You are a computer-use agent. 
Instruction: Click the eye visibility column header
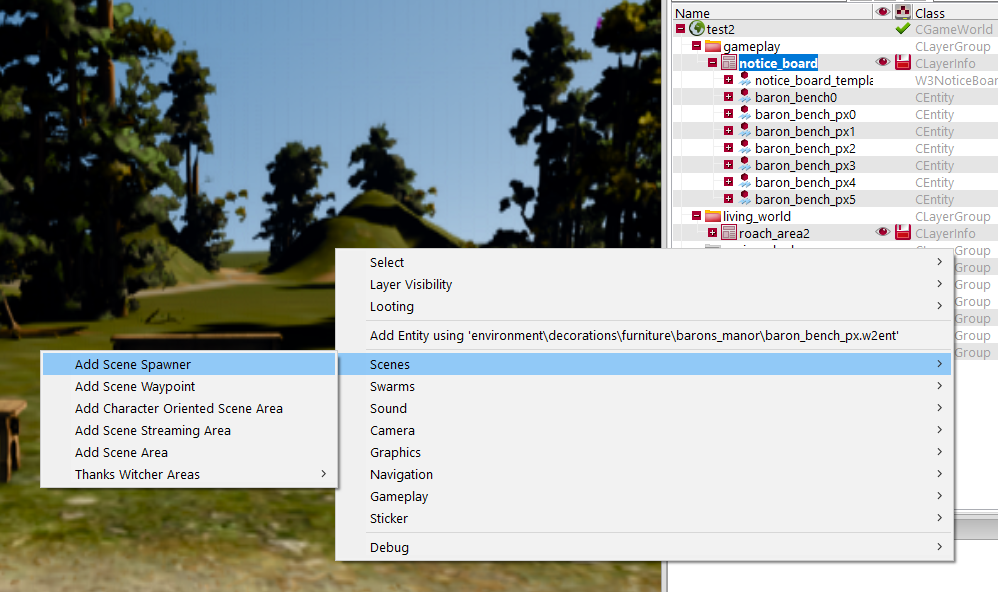click(x=883, y=12)
